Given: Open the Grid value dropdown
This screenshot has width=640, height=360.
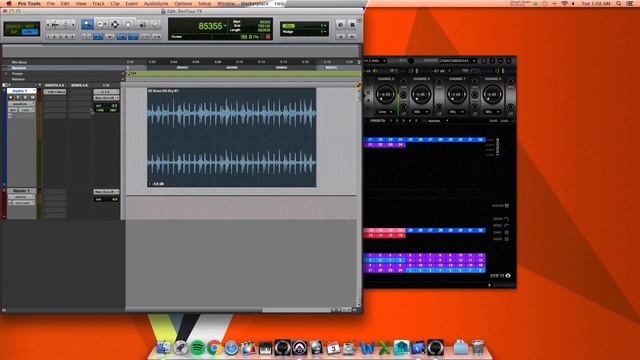Looking at the screenshot, I should pos(324,25).
